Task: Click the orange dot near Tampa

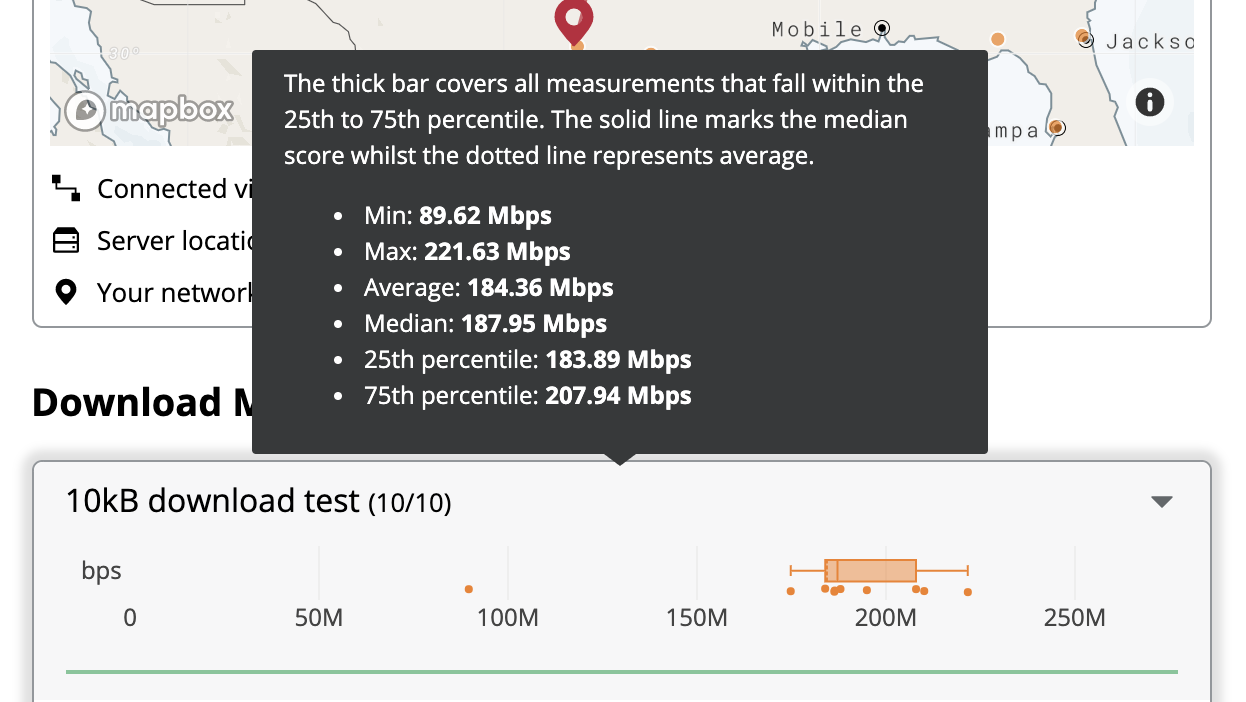Action: (1055, 127)
